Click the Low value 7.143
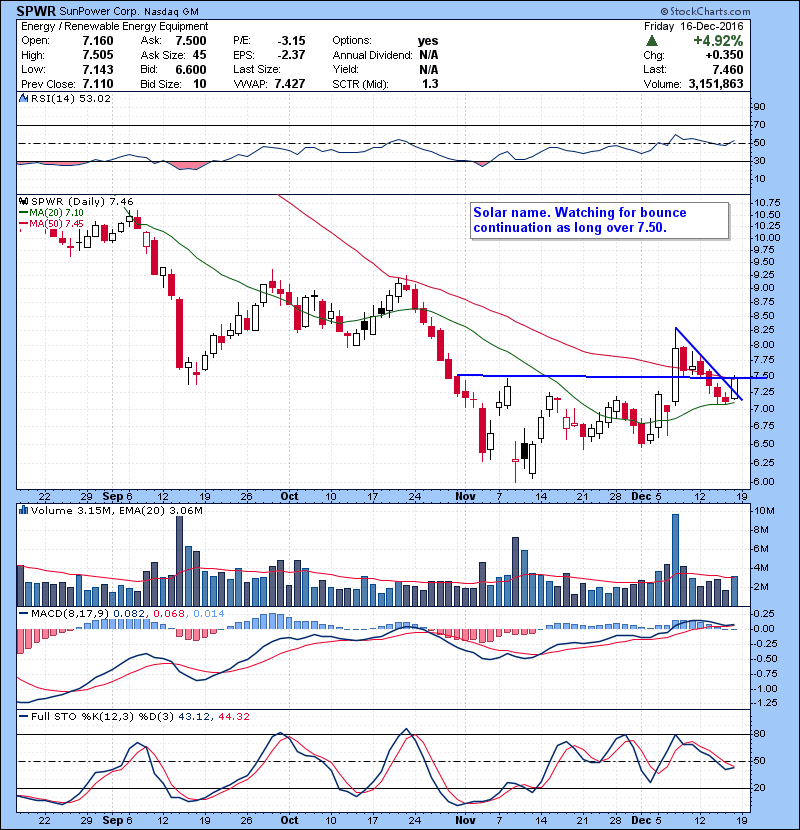Image resolution: width=800 pixels, height=830 pixels. (x=98, y=69)
